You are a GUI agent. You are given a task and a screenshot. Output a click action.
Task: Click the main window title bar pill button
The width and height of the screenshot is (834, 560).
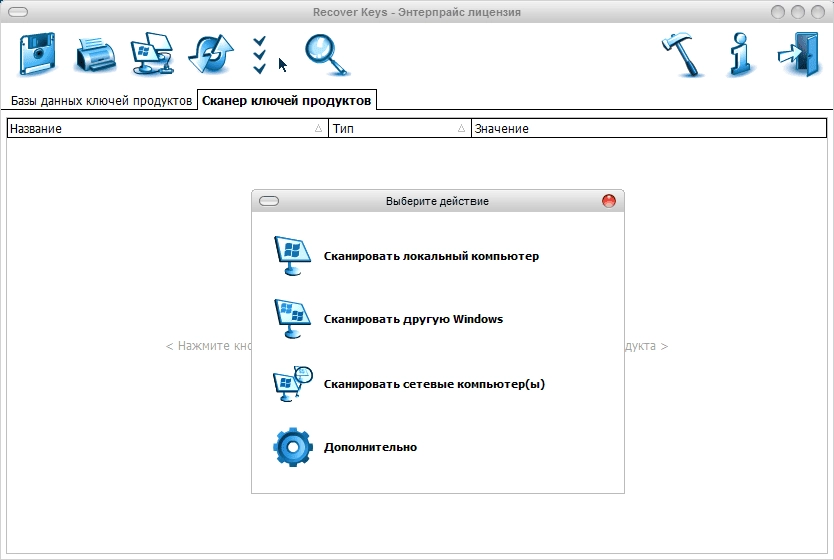pyautogui.click(x=18, y=12)
